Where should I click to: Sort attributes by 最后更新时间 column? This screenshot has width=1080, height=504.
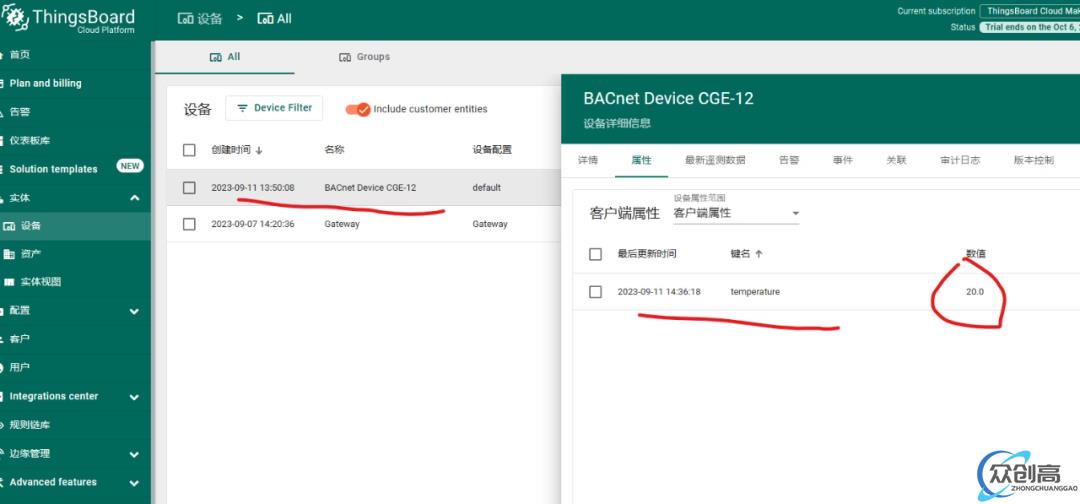(647, 254)
